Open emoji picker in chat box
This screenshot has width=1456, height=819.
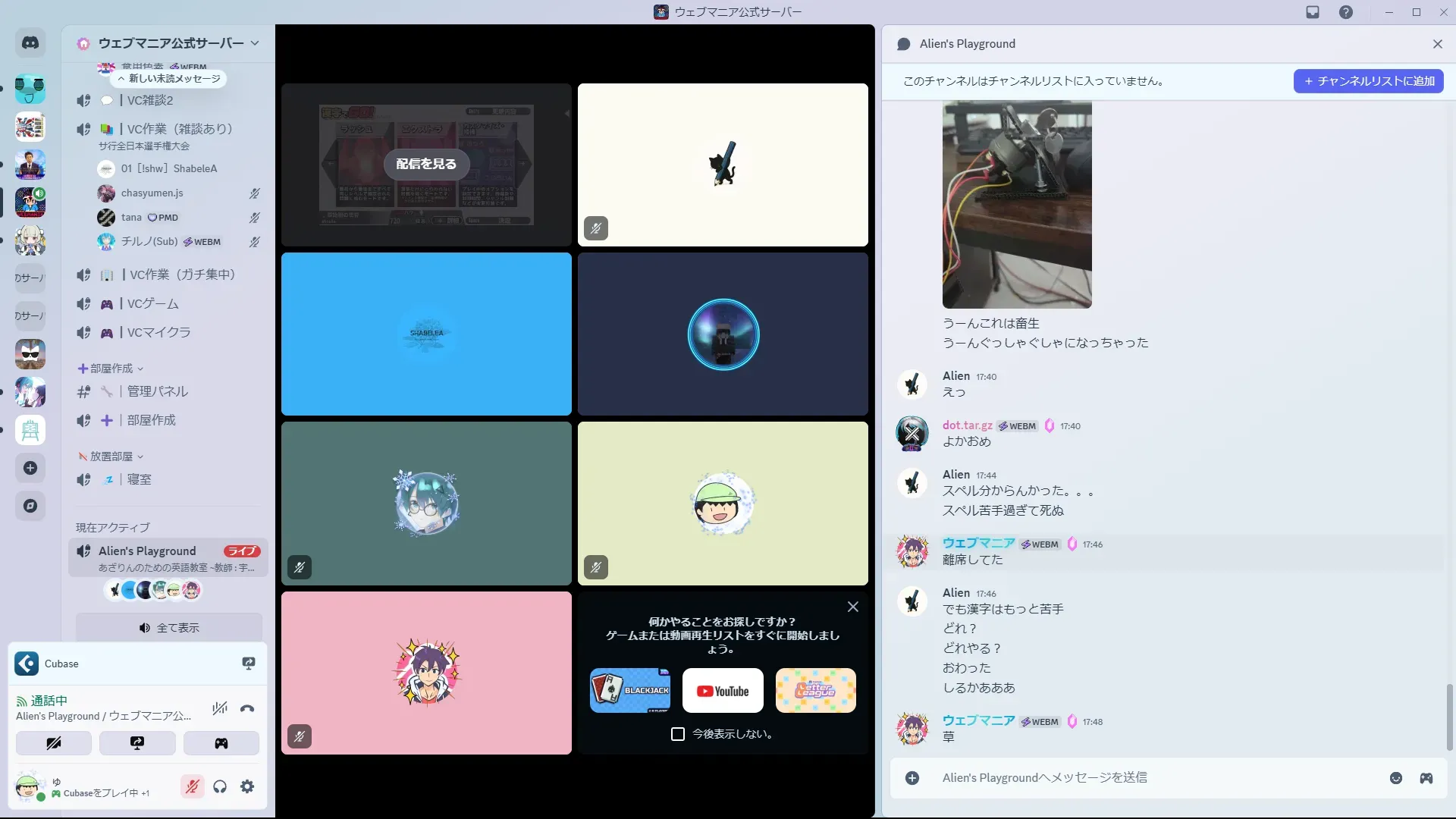coord(1395,778)
